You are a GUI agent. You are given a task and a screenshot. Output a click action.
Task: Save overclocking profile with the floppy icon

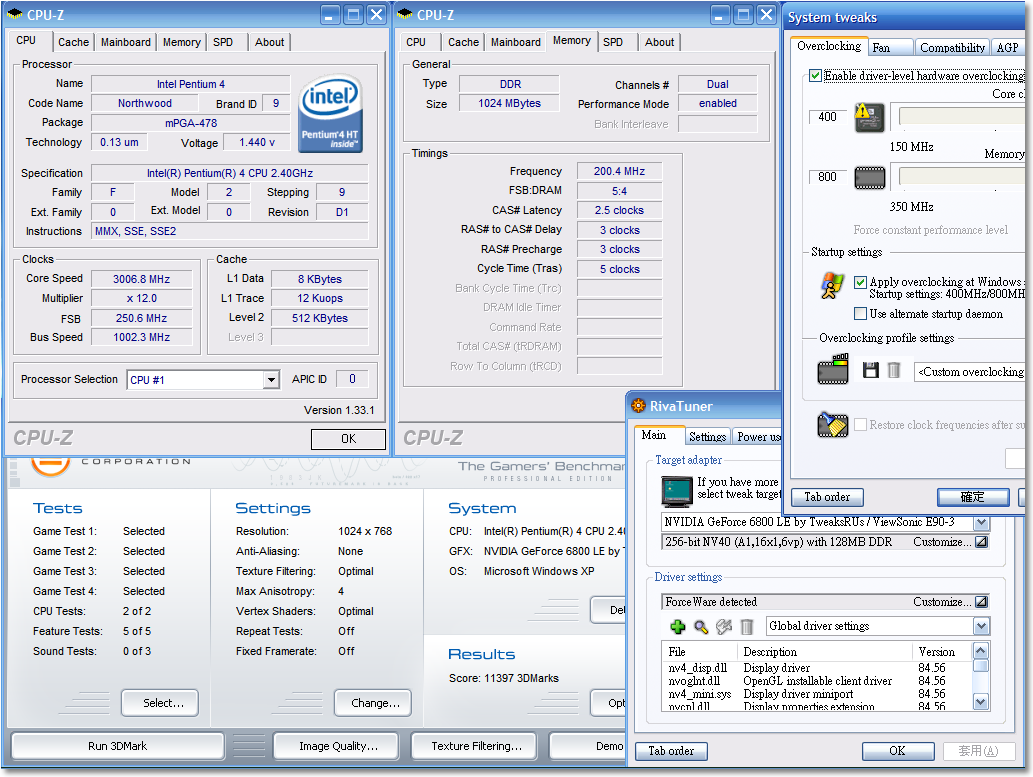click(871, 370)
